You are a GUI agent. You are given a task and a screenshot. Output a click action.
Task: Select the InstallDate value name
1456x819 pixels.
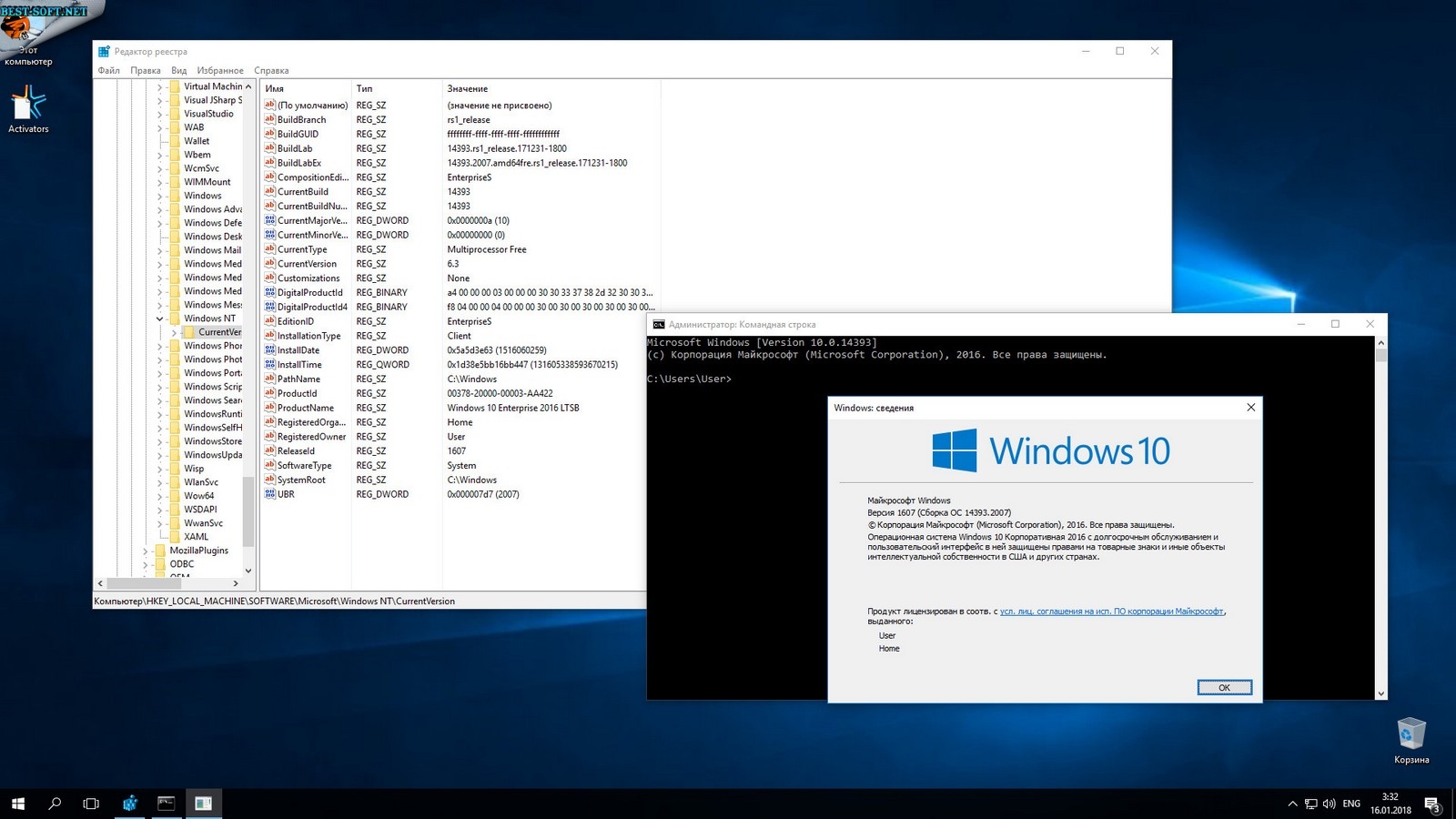coord(298,350)
